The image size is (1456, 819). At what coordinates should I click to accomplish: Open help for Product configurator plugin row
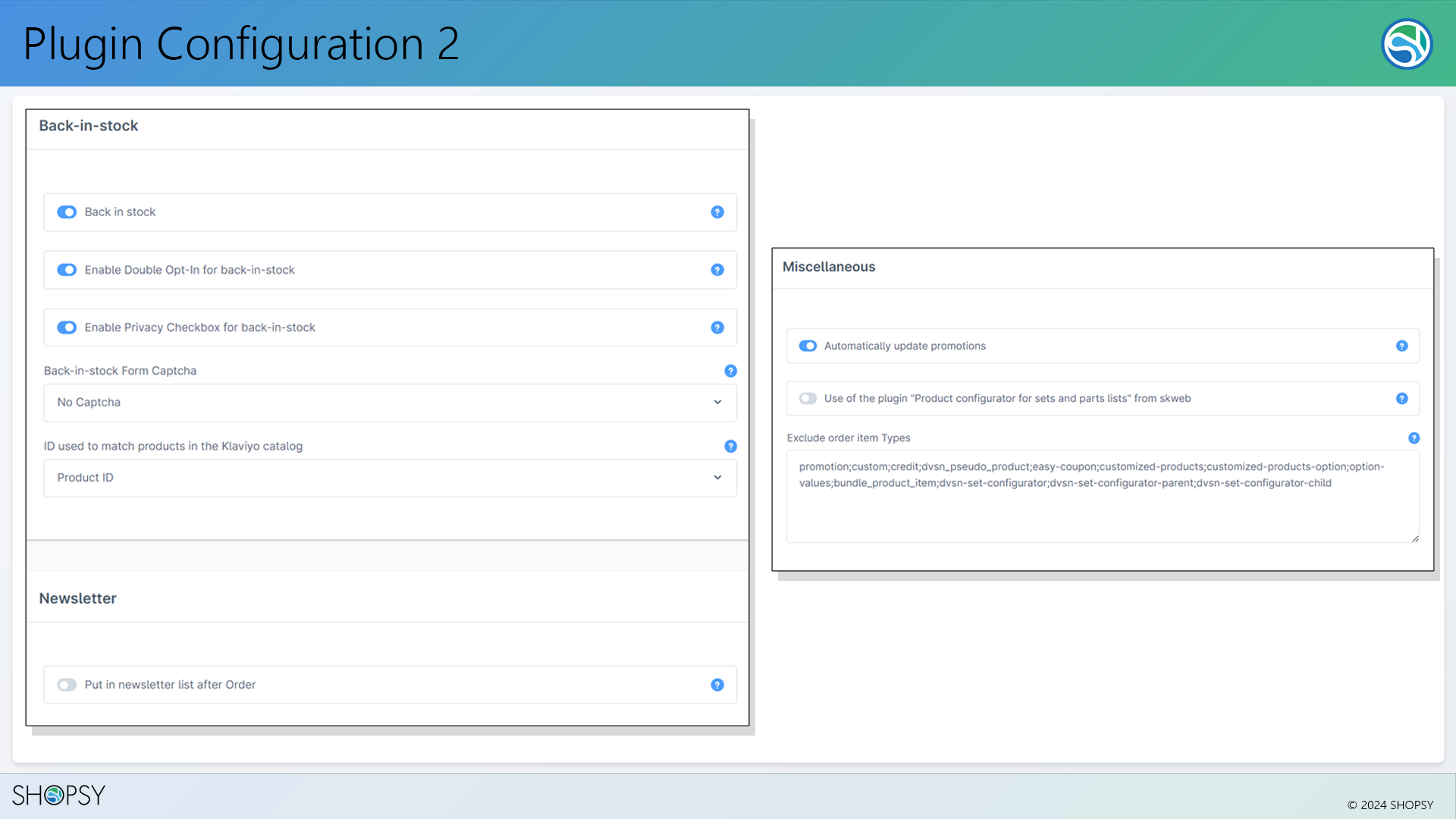point(1402,399)
